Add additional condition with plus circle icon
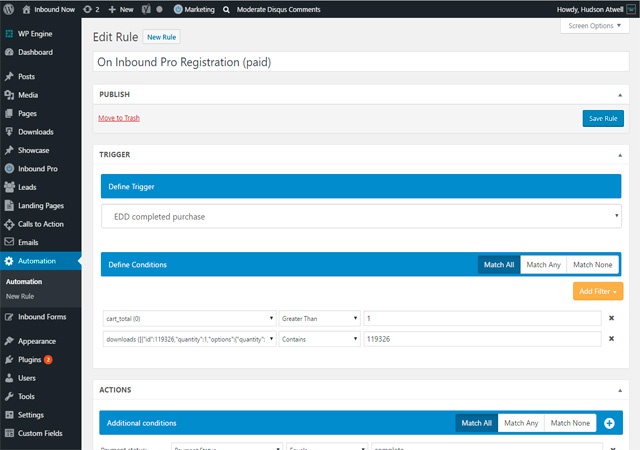 tap(609, 423)
